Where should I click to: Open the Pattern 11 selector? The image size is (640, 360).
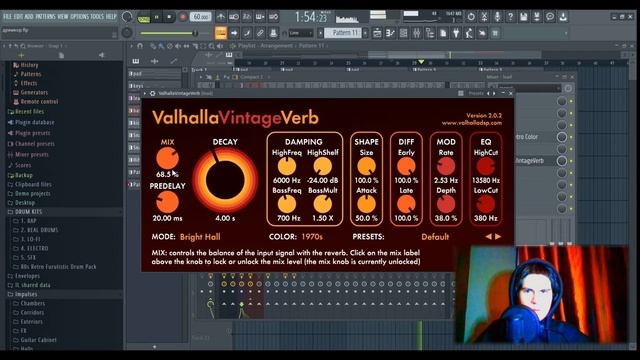click(343, 33)
